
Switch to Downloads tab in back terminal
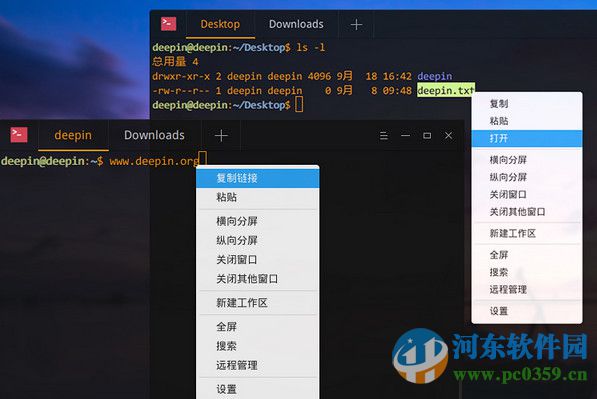pos(296,24)
